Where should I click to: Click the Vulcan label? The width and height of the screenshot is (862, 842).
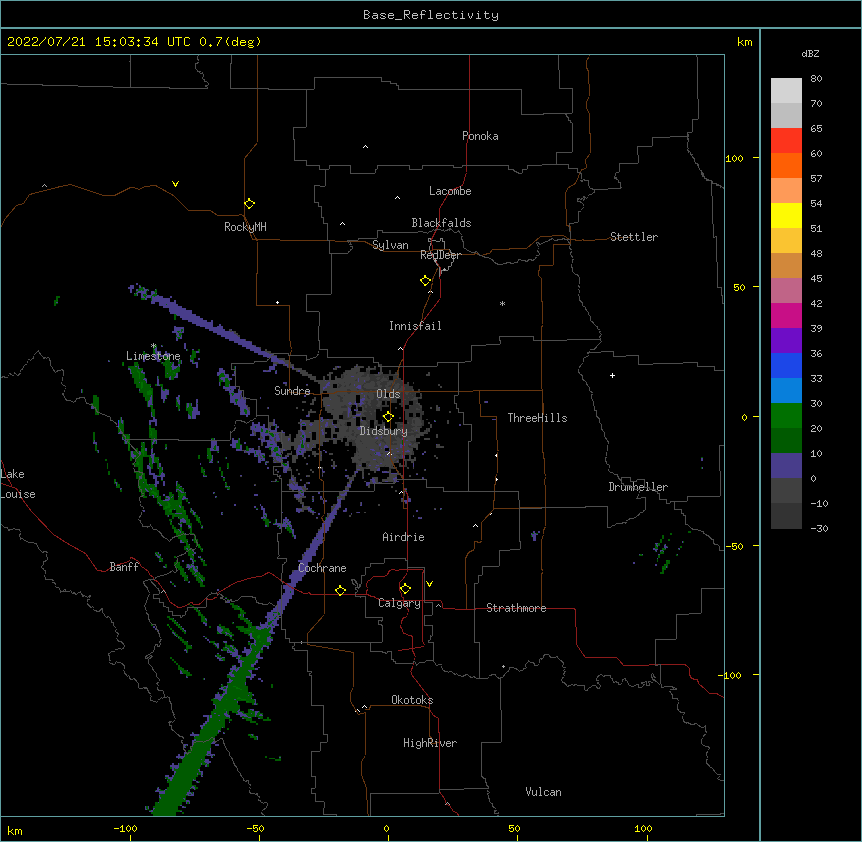point(543,792)
